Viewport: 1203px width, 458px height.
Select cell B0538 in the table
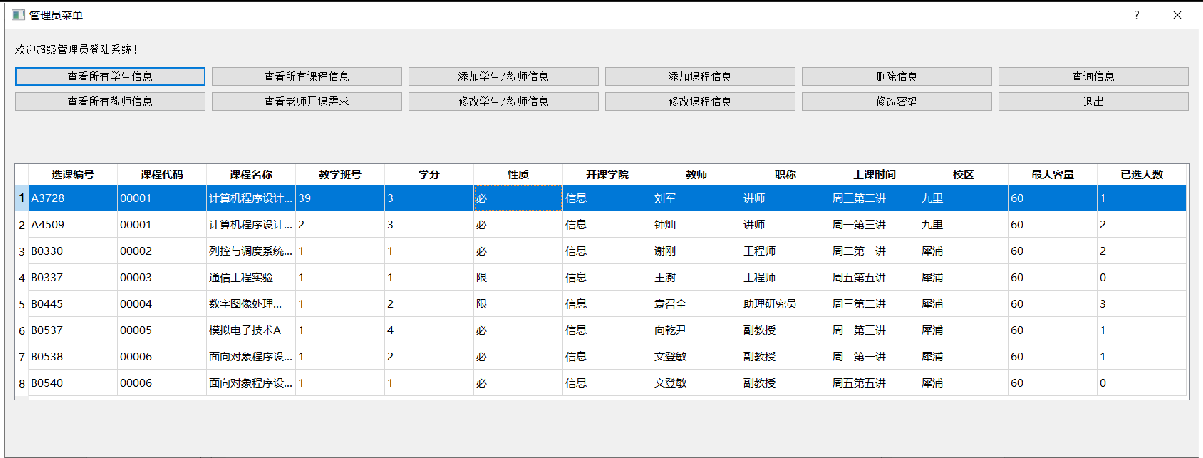(73, 356)
